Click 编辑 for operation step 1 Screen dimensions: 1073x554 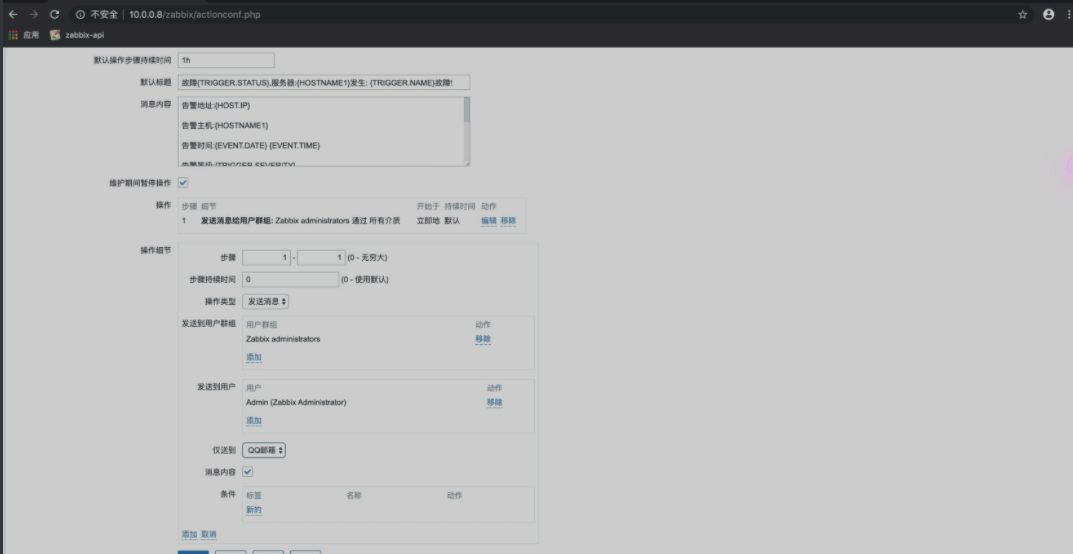point(489,221)
